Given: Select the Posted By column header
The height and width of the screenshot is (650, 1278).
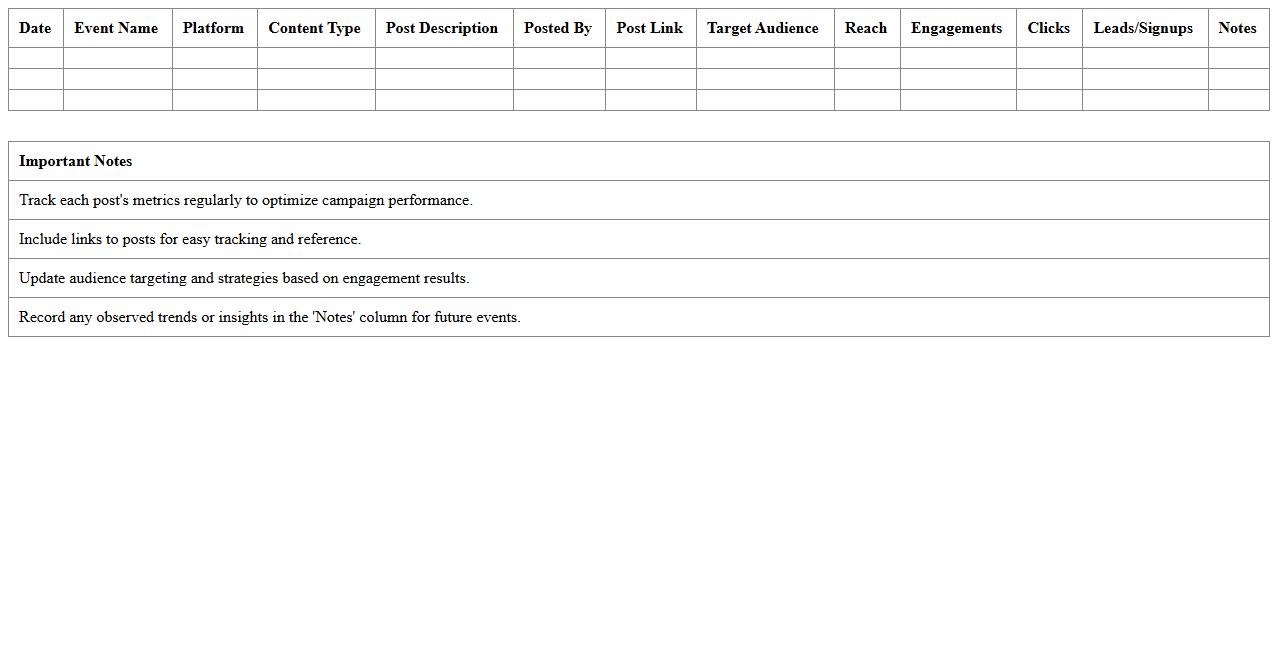Looking at the screenshot, I should pyautogui.click(x=558, y=28).
